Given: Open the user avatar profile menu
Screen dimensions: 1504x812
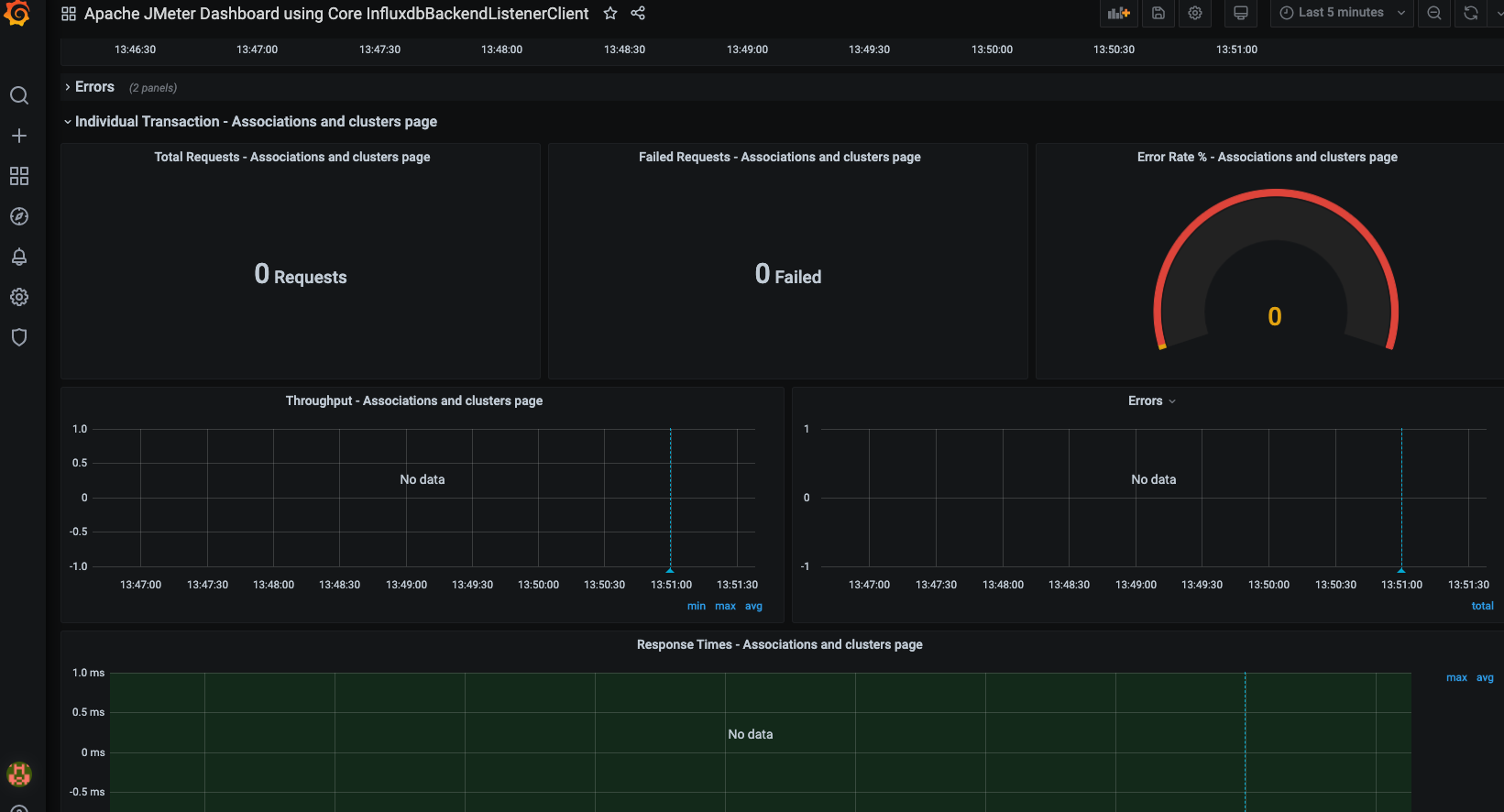Looking at the screenshot, I should (19, 774).
